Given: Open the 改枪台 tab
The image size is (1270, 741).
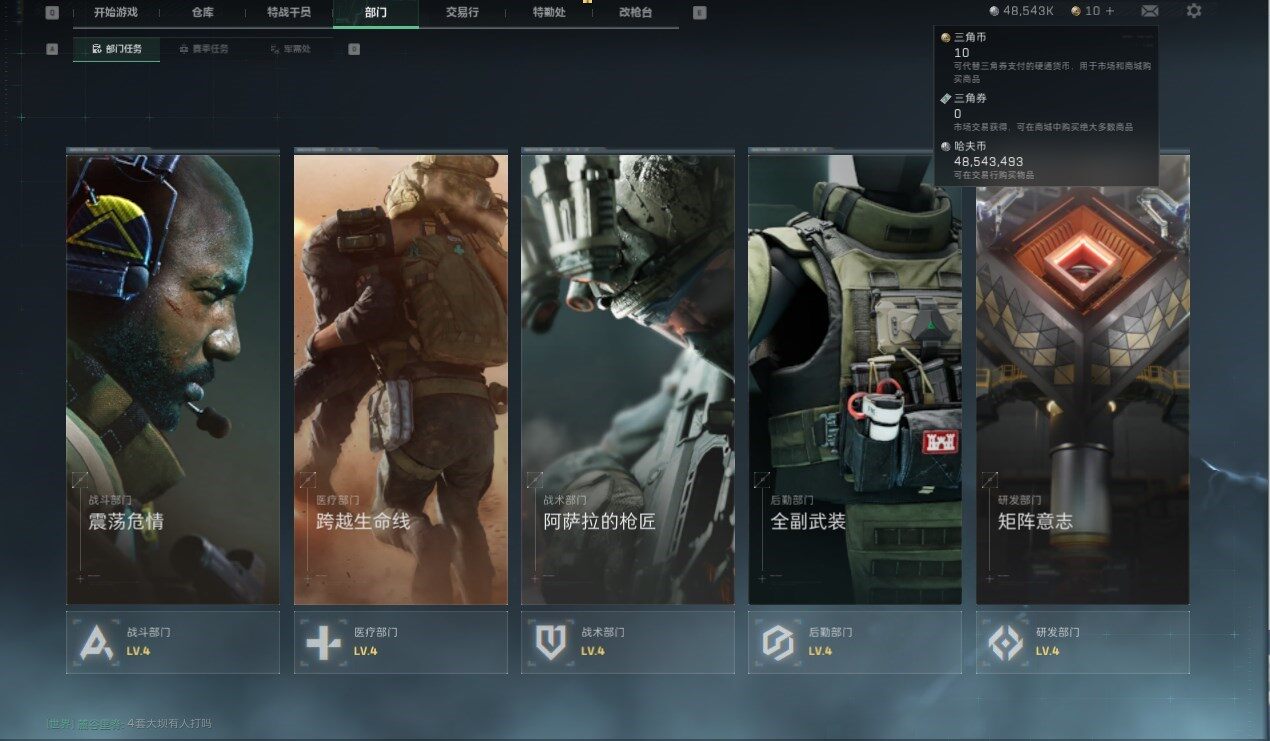Looking at the screenshot, I should [x=636, y=13].
